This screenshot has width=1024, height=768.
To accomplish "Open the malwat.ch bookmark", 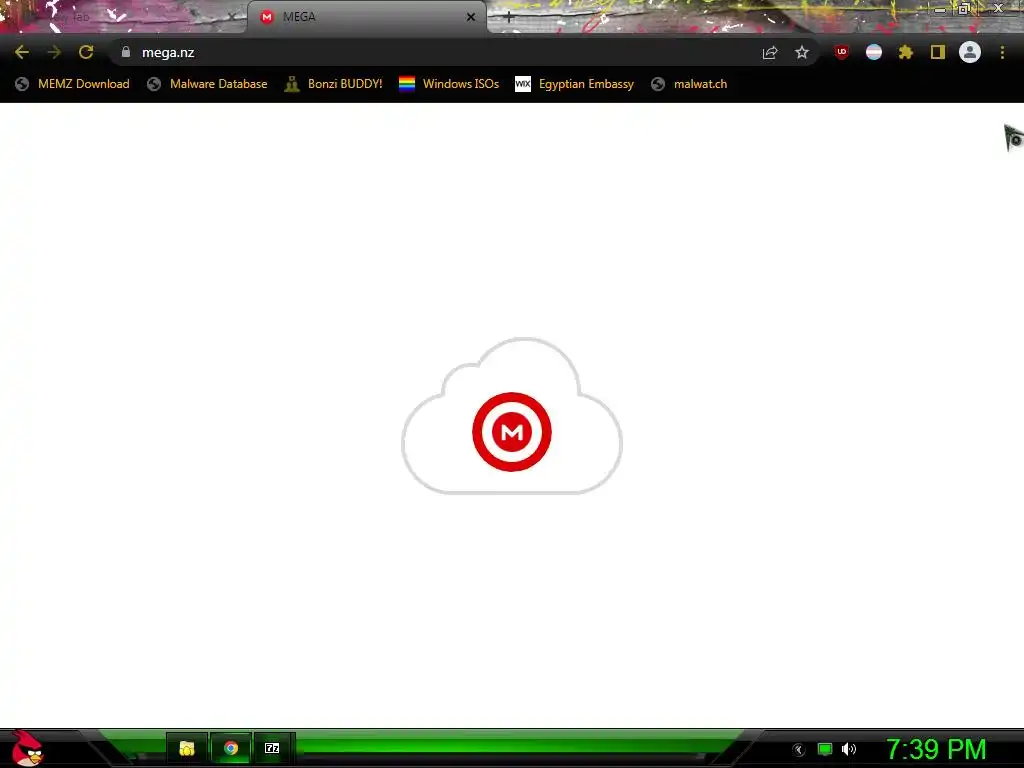I will tap(689, 84).
